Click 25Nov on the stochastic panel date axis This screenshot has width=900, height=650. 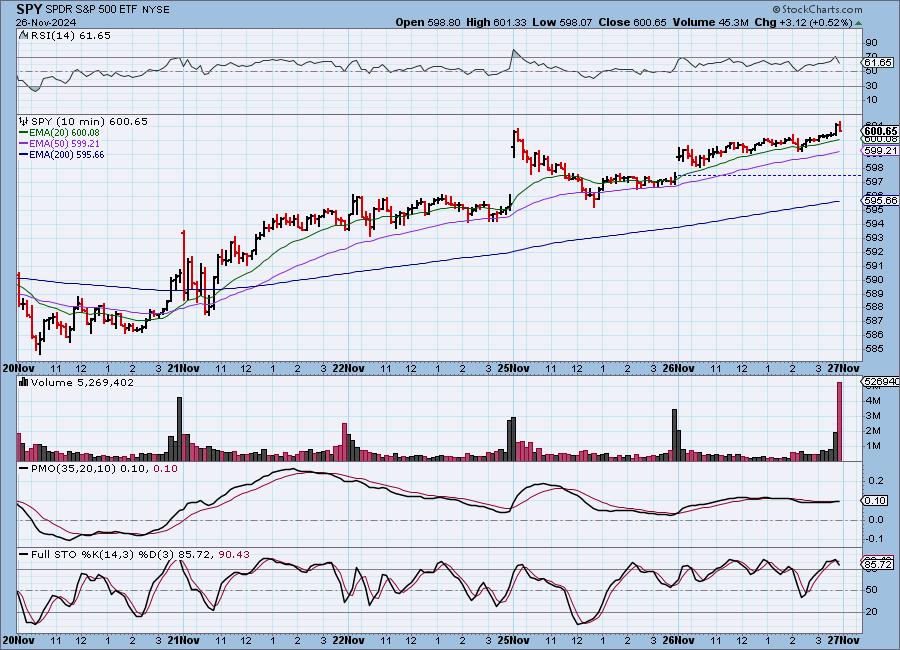pos(514,640)
